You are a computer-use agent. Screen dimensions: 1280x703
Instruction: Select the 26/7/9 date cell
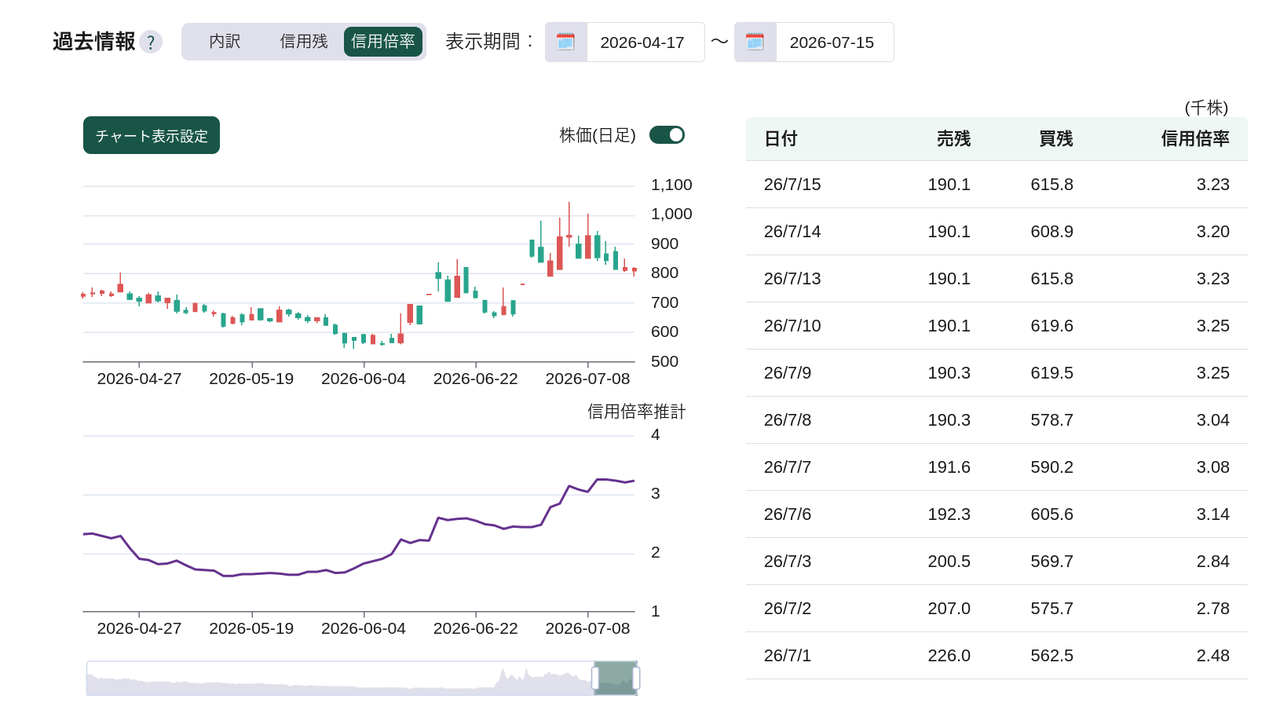click(x=788, y=373)
